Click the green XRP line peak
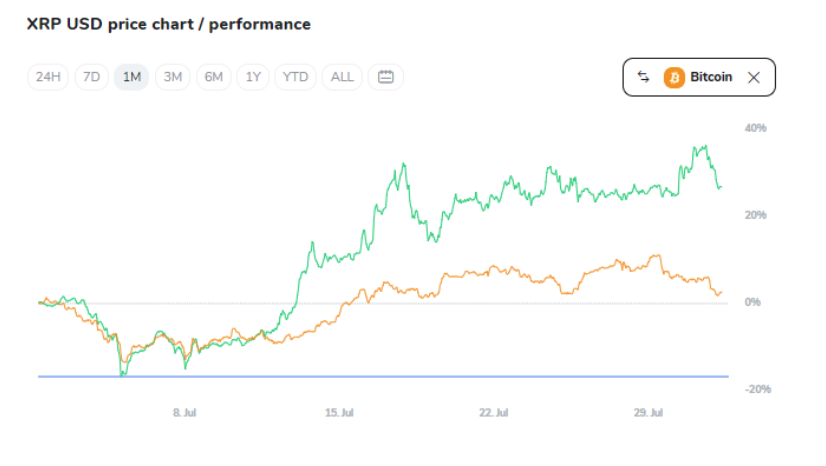826x466 pixels. coord(705,147)
